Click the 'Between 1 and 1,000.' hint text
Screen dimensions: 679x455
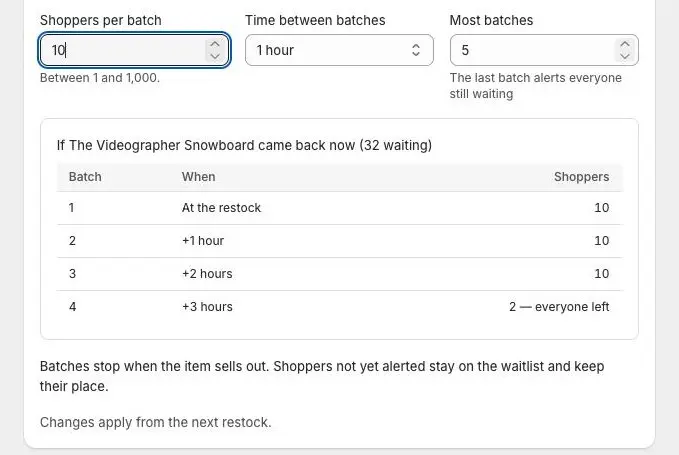(x=100, y=78)
